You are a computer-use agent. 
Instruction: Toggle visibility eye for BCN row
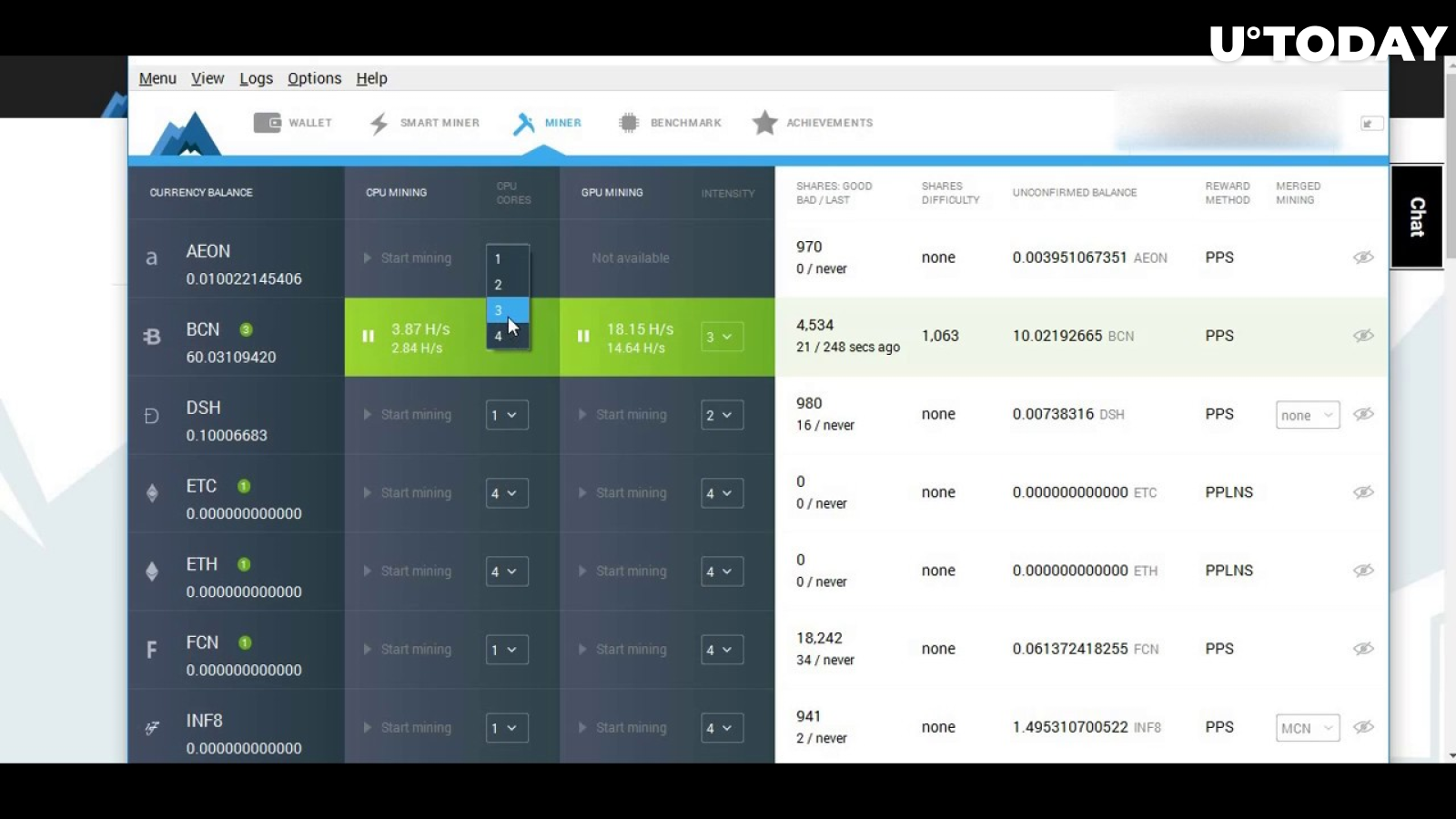coord(1363,336)
